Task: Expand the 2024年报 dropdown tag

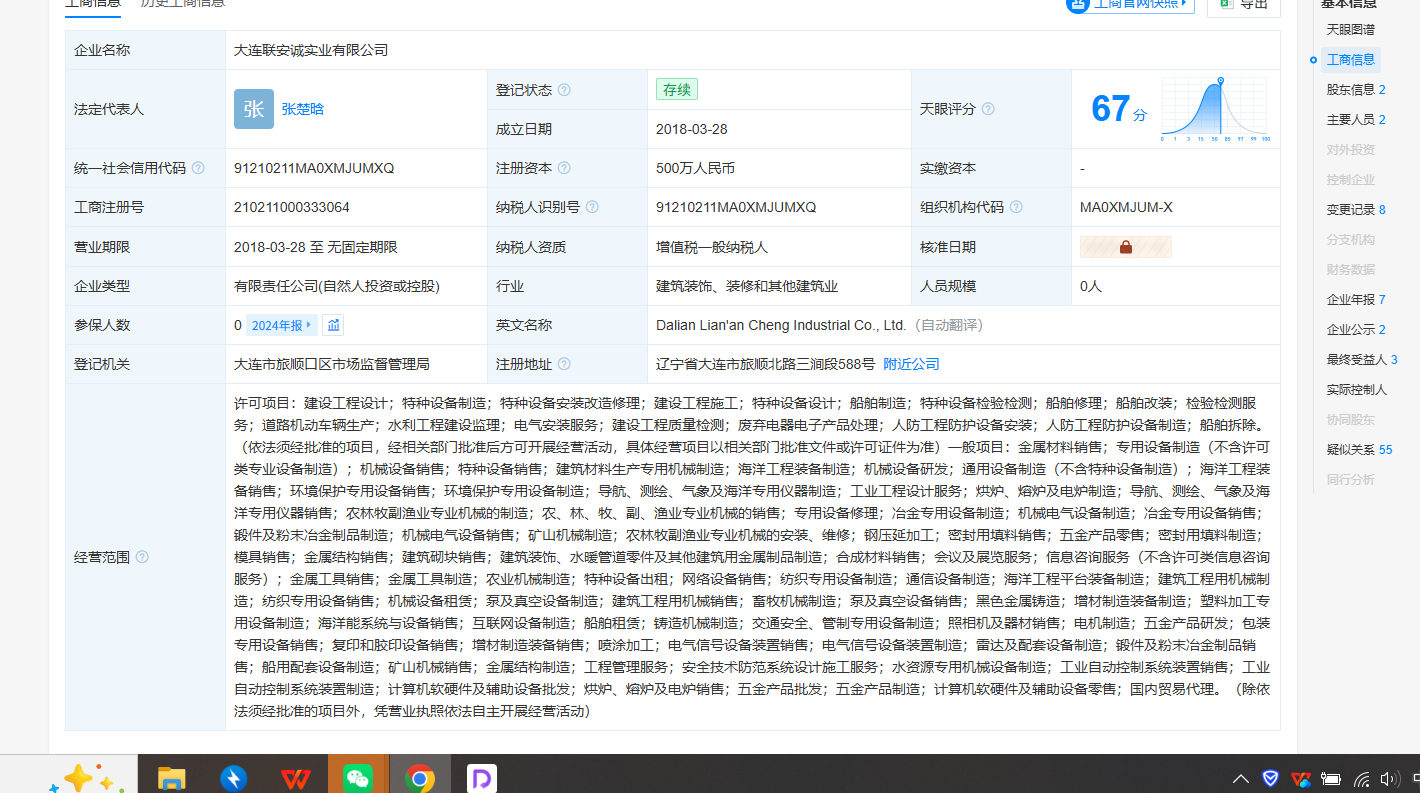Action: click(x=281, y=325)
